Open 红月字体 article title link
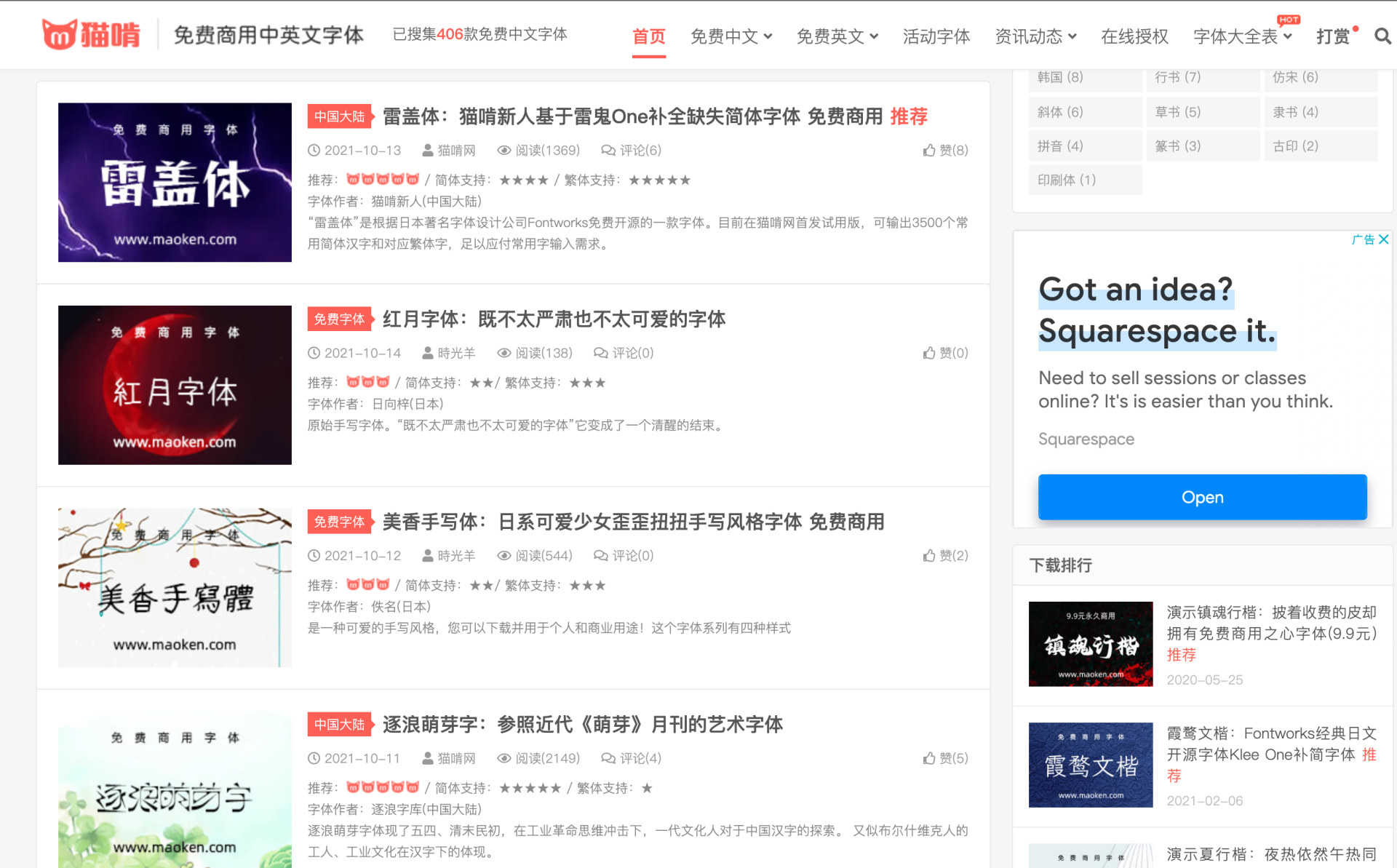 pos(554,319)
